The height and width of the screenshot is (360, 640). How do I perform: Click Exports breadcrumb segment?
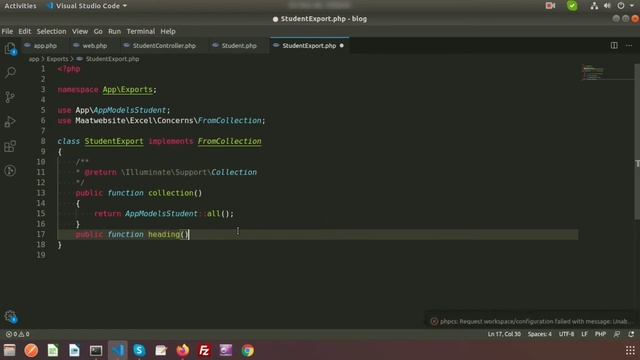click(57, 59)
